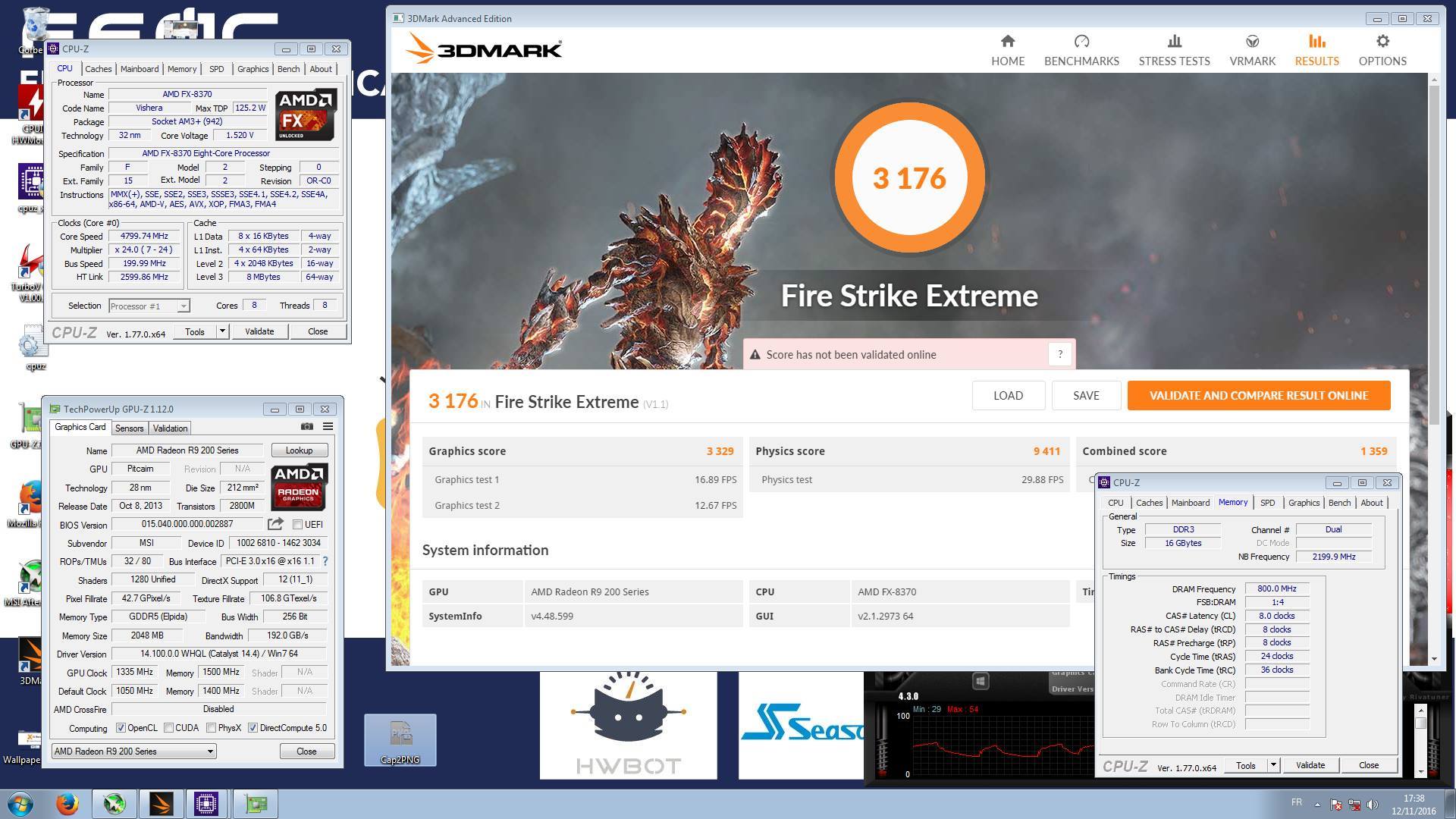Viewport: 1456px width, 819px height.
Task: Launch Firefox from the taskbar
Action: 67,803
